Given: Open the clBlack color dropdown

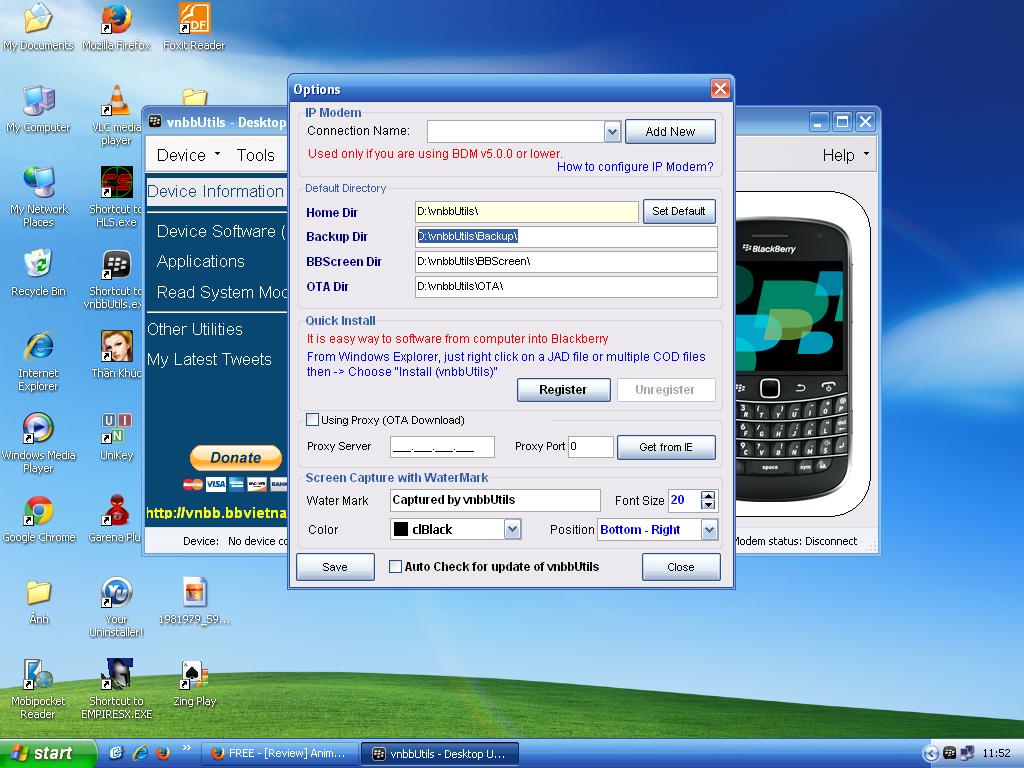Looking at the screenshot, I should 512,530.
